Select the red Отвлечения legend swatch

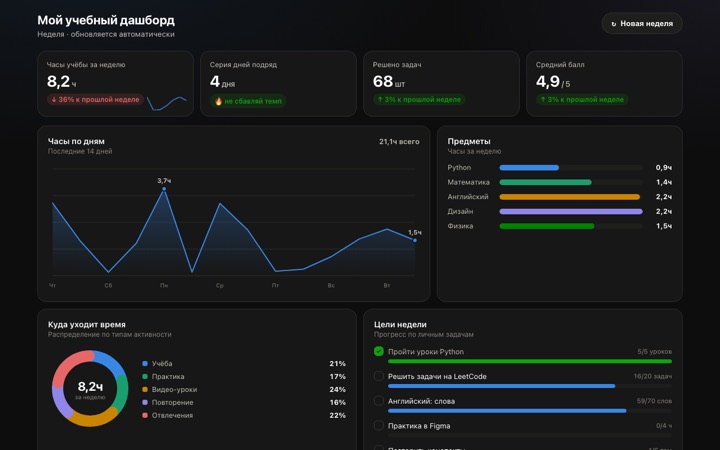tap(145, 415)
